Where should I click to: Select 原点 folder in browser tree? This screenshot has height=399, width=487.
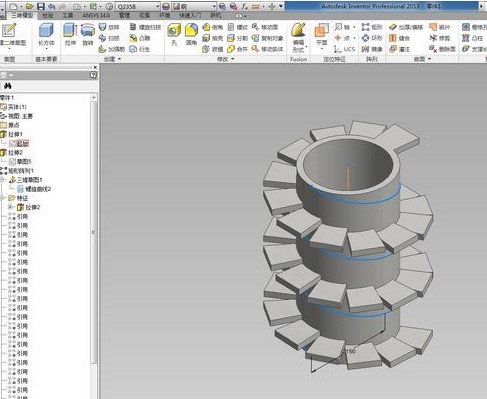point(10,125)
